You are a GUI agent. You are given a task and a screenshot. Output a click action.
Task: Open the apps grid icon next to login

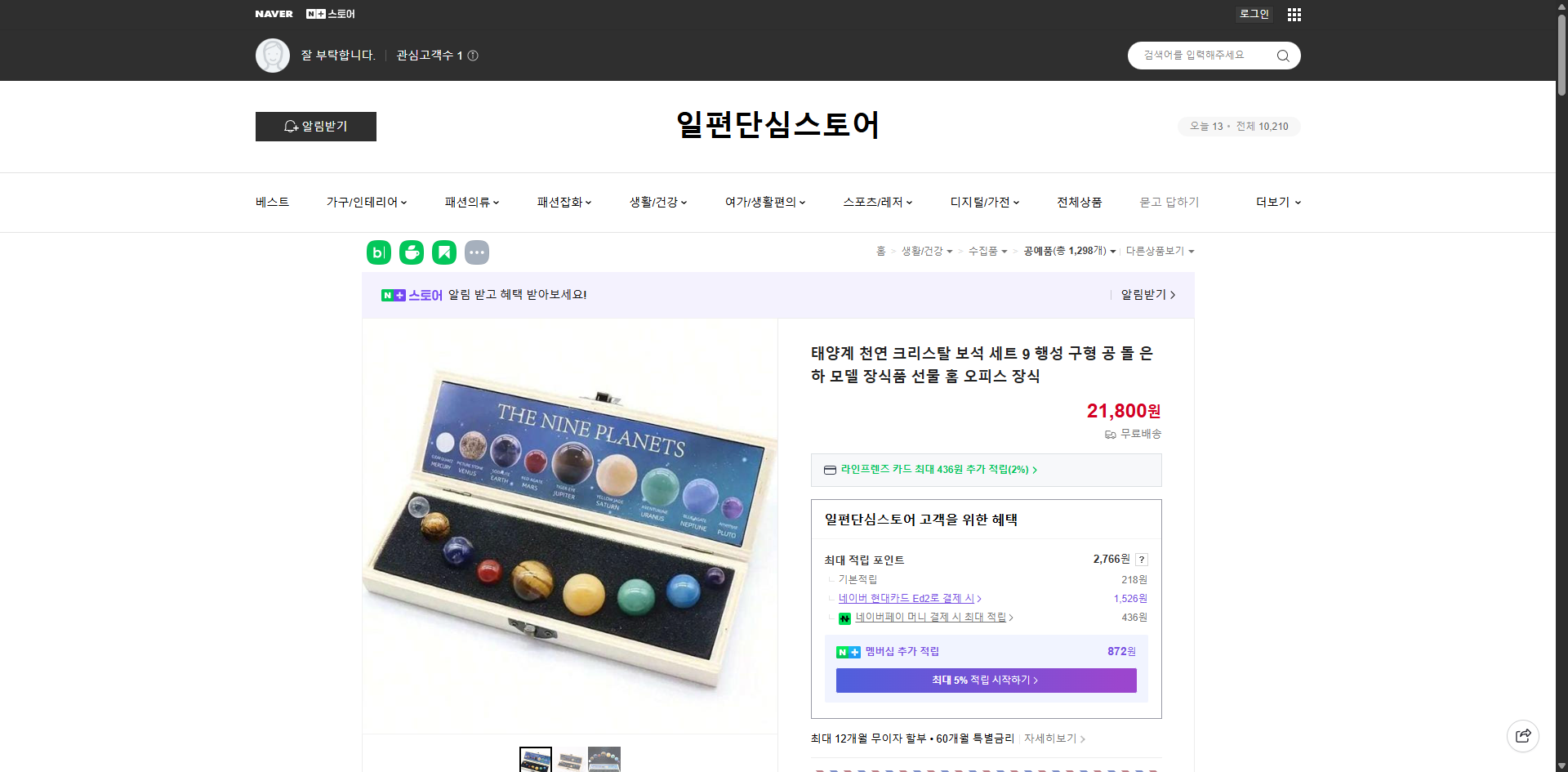[1294, 14]
